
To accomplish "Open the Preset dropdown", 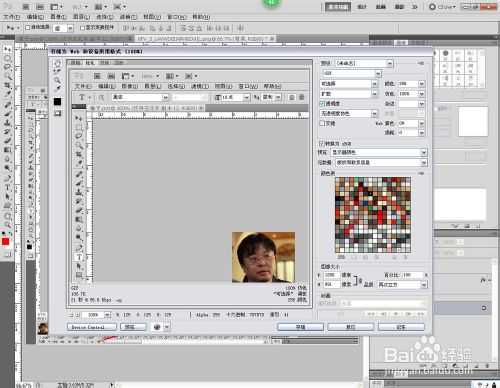I will tap(364, 63).
